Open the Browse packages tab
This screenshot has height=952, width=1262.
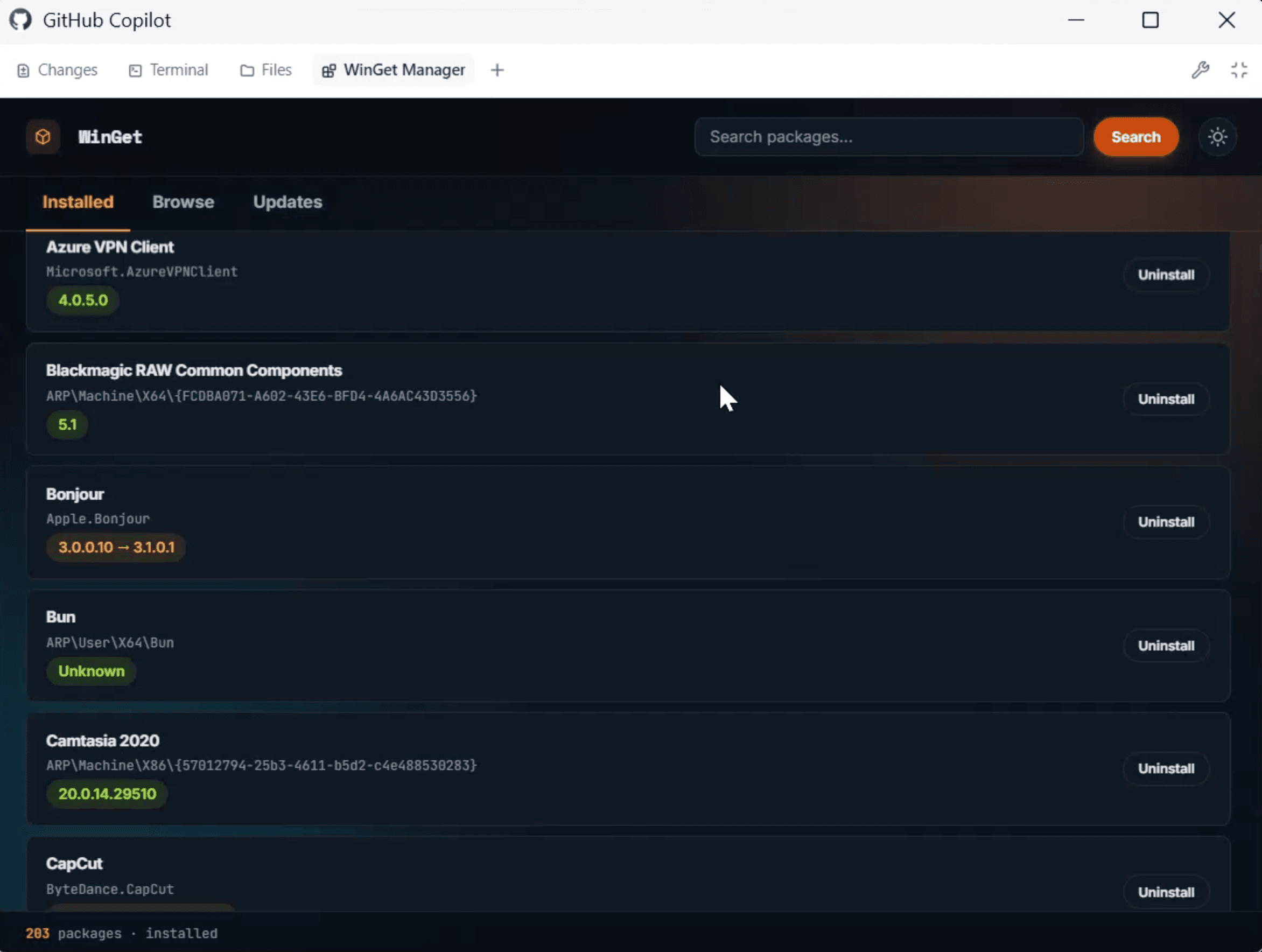coord(183,202)
